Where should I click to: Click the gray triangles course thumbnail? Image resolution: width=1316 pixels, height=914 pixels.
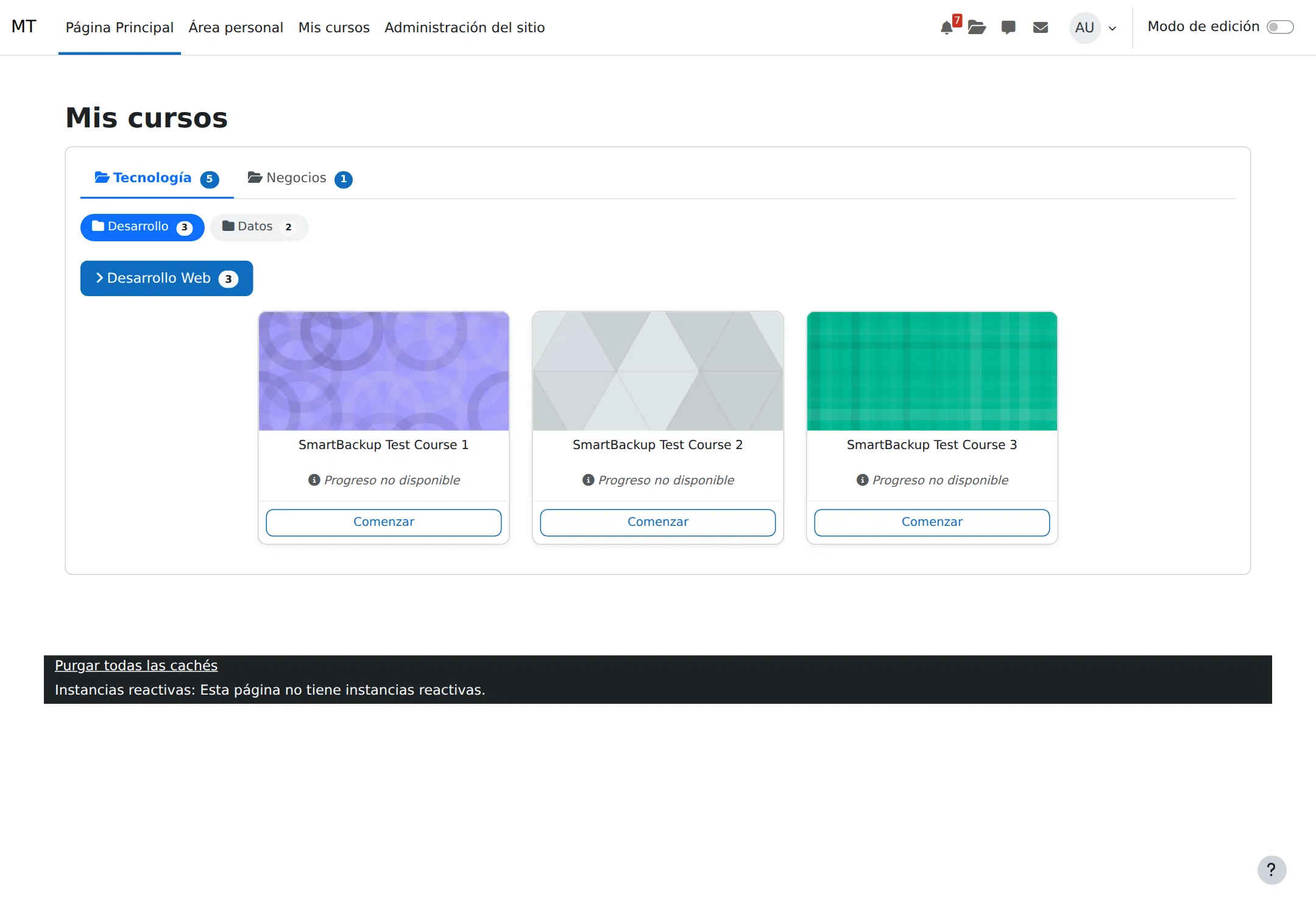click(658, 371)
